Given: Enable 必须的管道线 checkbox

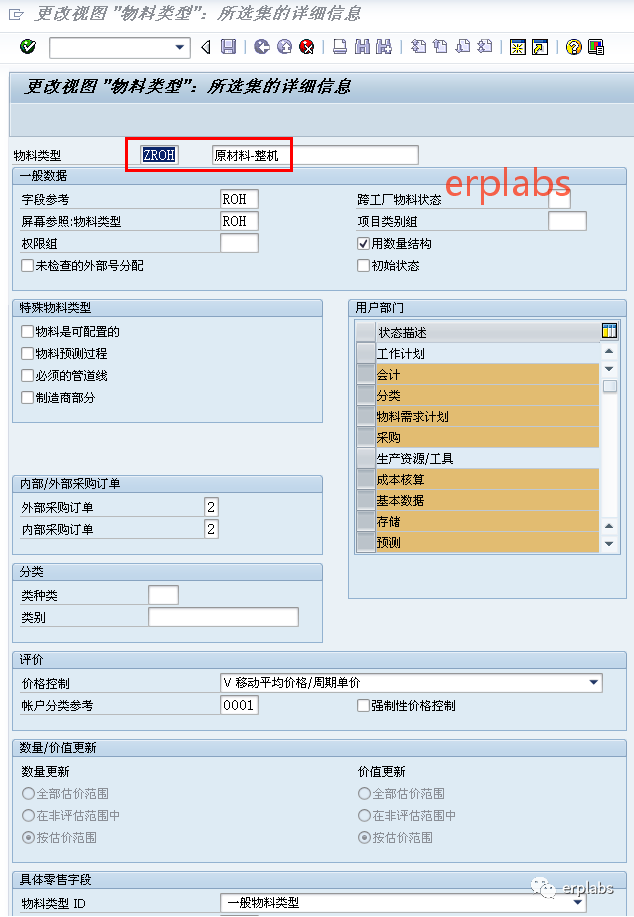Looking at the screenshot, I should pos(27,375).
